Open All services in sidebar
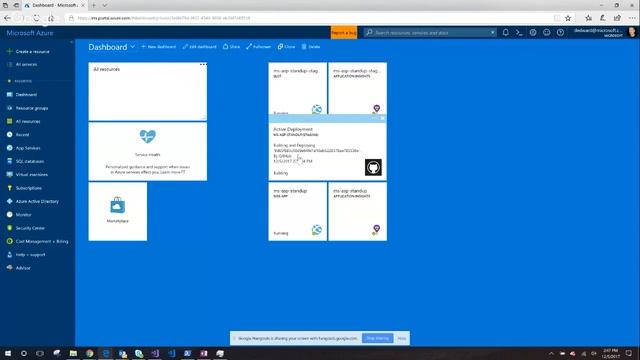Image resolution: width=640 pixels, height=360 pixels. [26, 64]
